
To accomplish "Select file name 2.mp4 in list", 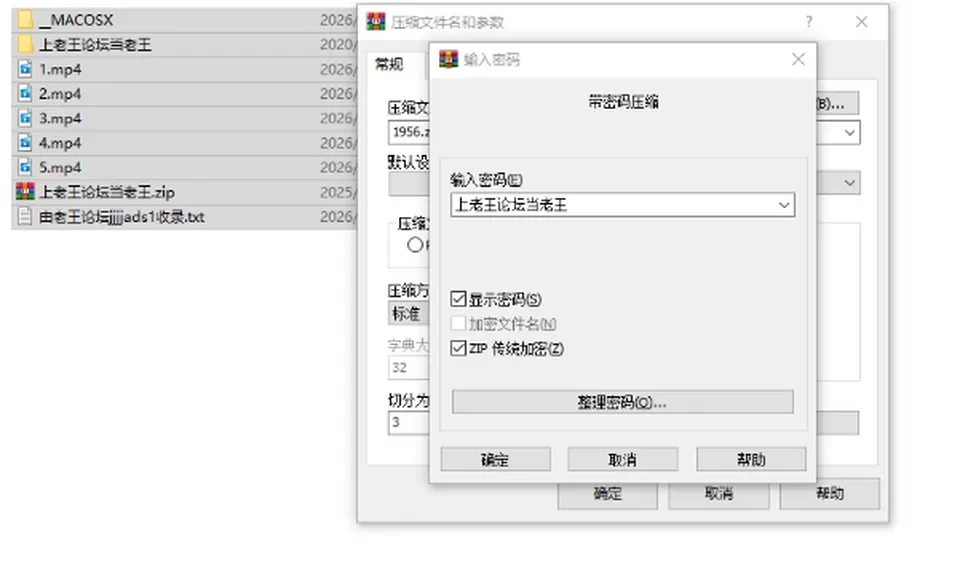I will [x=60, y=94].
